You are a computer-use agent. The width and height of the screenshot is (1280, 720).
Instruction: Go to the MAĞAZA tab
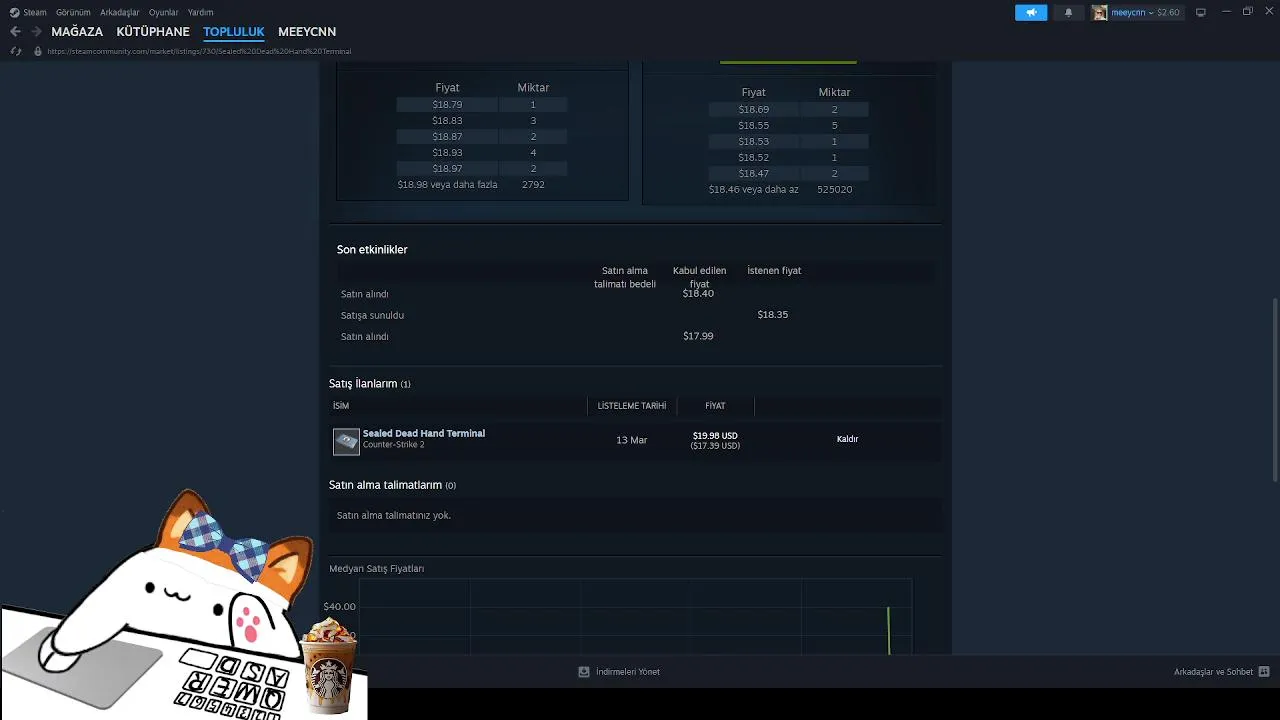tap(77, 32)
